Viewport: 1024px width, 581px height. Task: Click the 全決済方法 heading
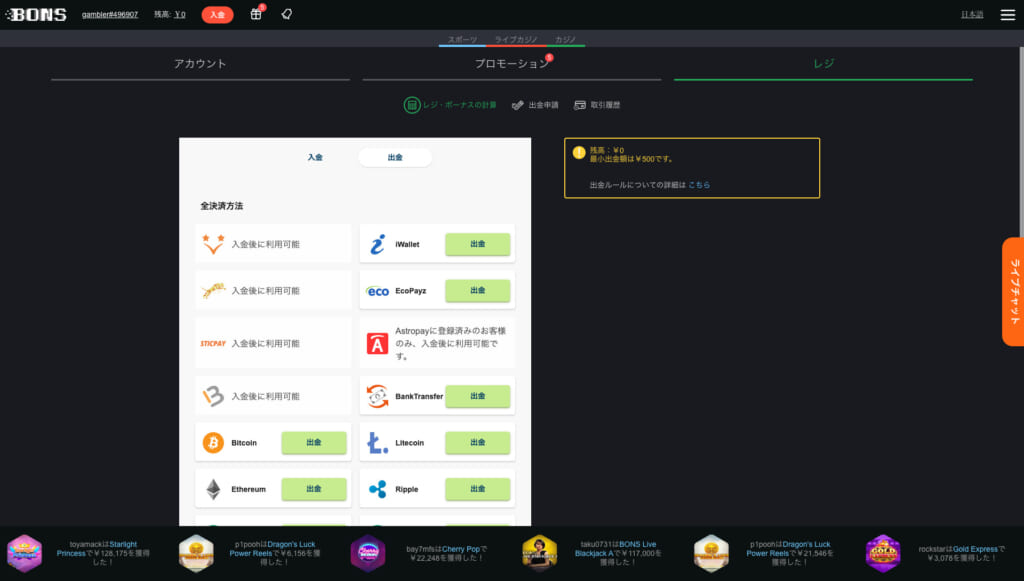(221, 206)
